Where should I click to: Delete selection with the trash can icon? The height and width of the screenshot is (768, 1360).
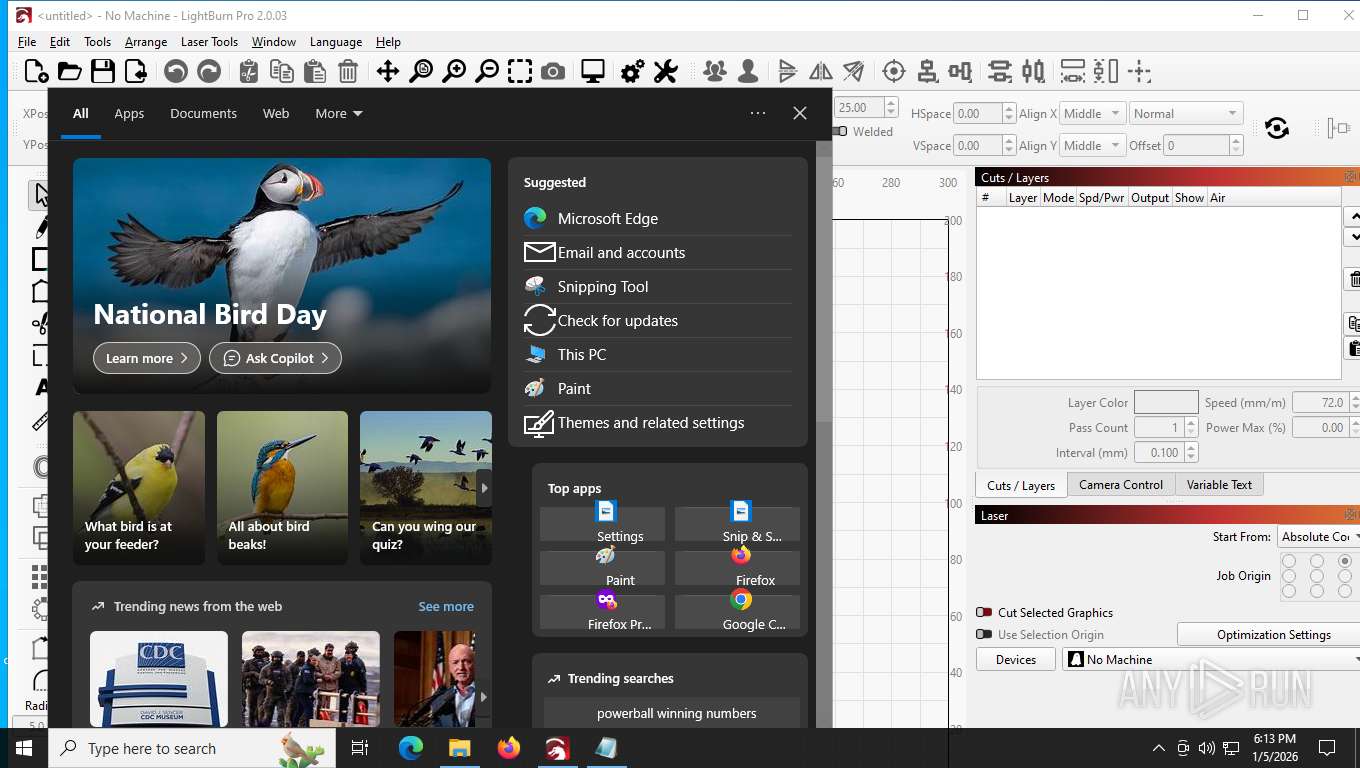[x=348, y=71]
